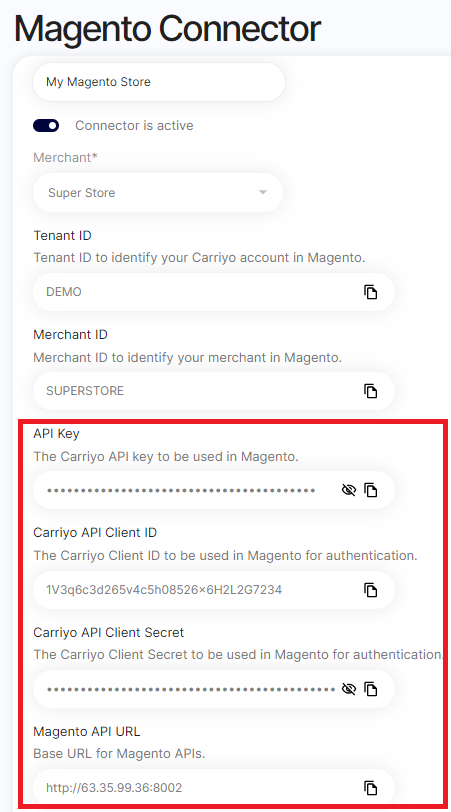Select the Super Store merchant combo box
Screen dimensions: 451x812
[158, 193]
